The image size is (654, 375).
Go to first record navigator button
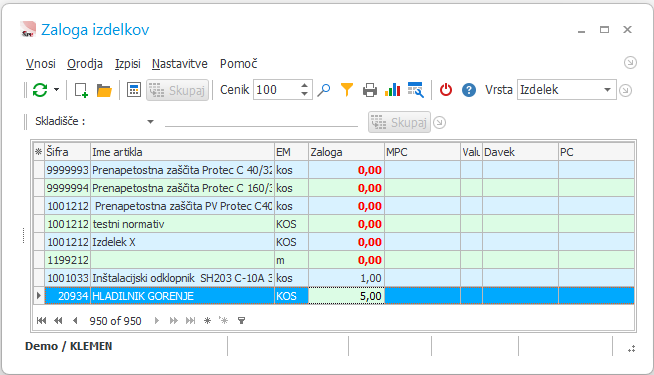(x=41, y=320)
